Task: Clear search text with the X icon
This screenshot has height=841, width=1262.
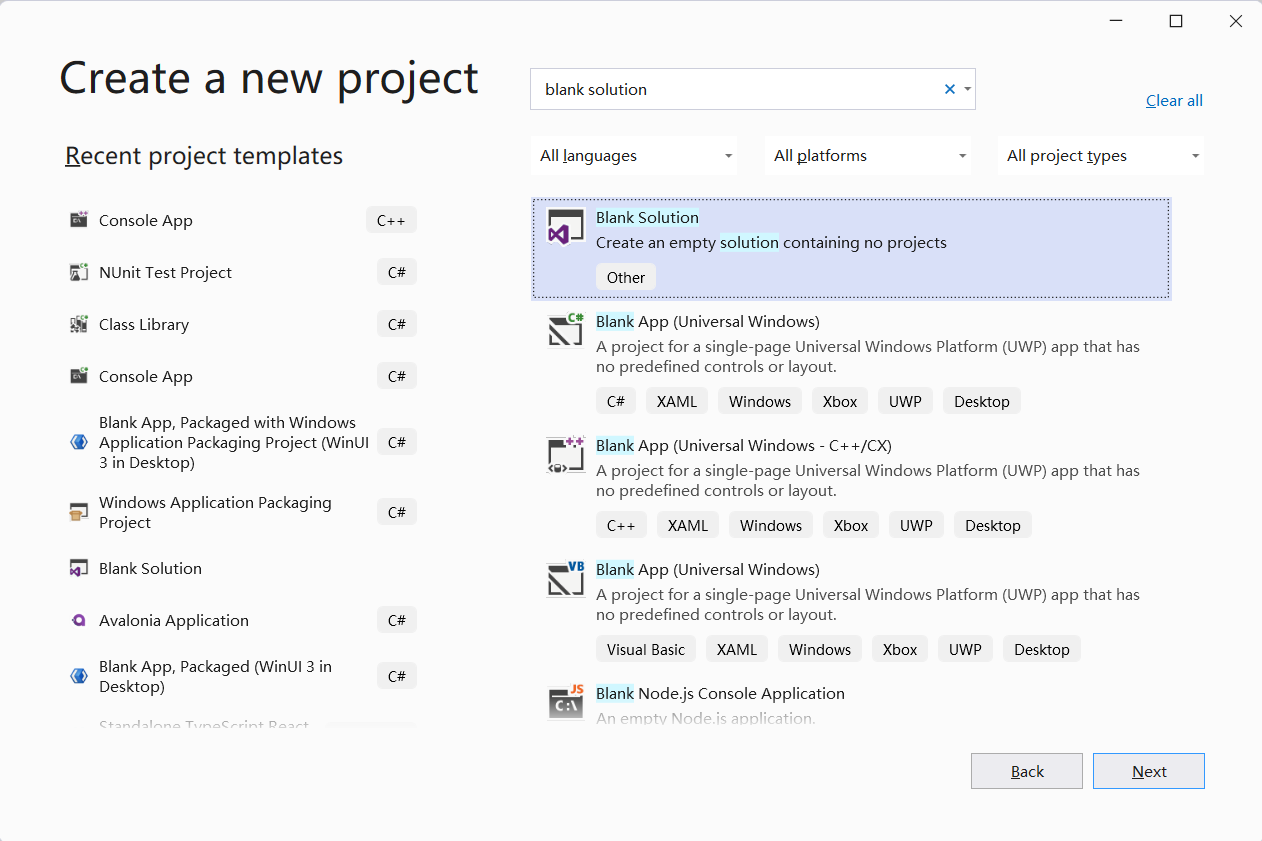Action: click(x=950, y=89)
